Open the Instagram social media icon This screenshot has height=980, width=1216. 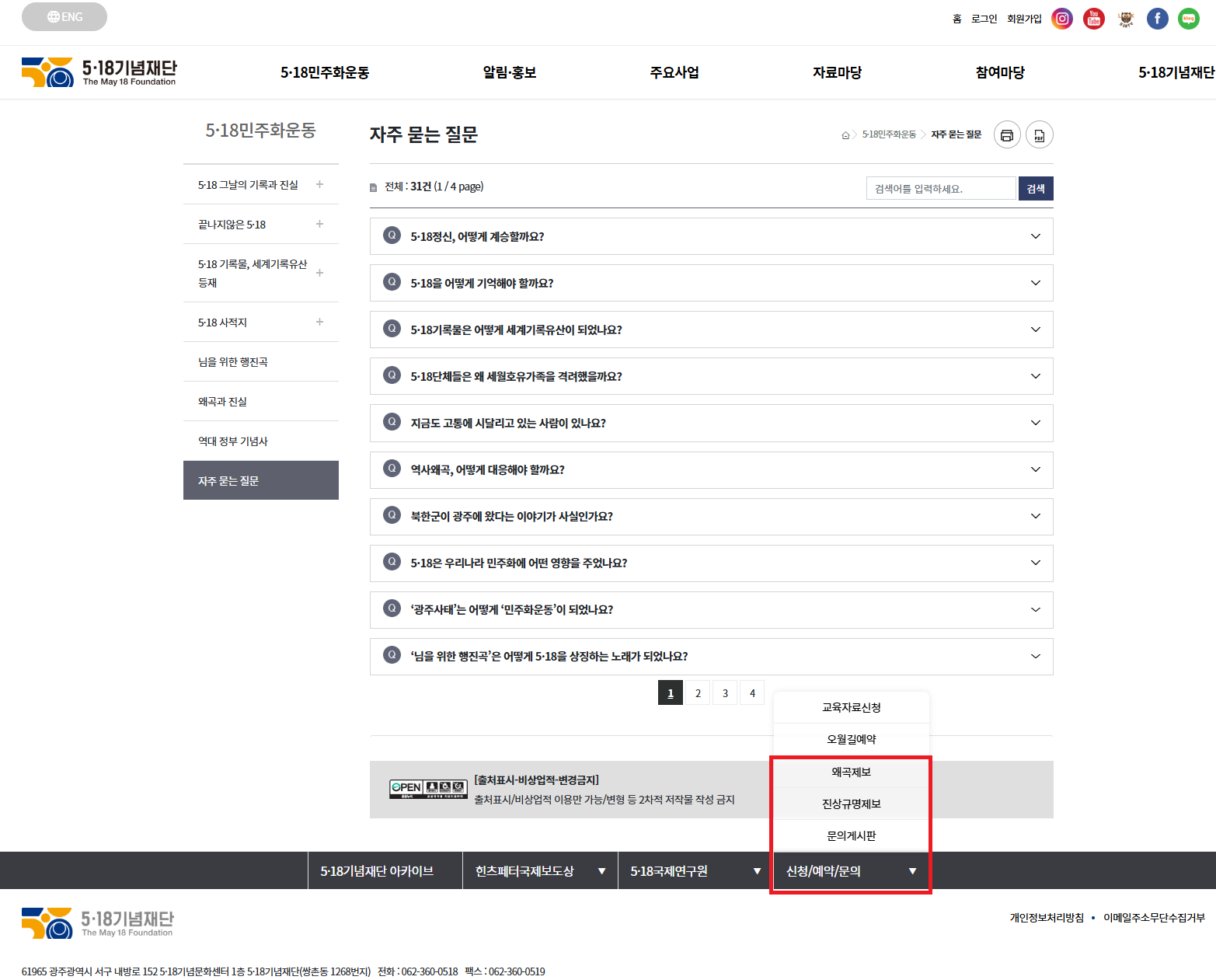pyautogui.click(x=1061, y=18)
